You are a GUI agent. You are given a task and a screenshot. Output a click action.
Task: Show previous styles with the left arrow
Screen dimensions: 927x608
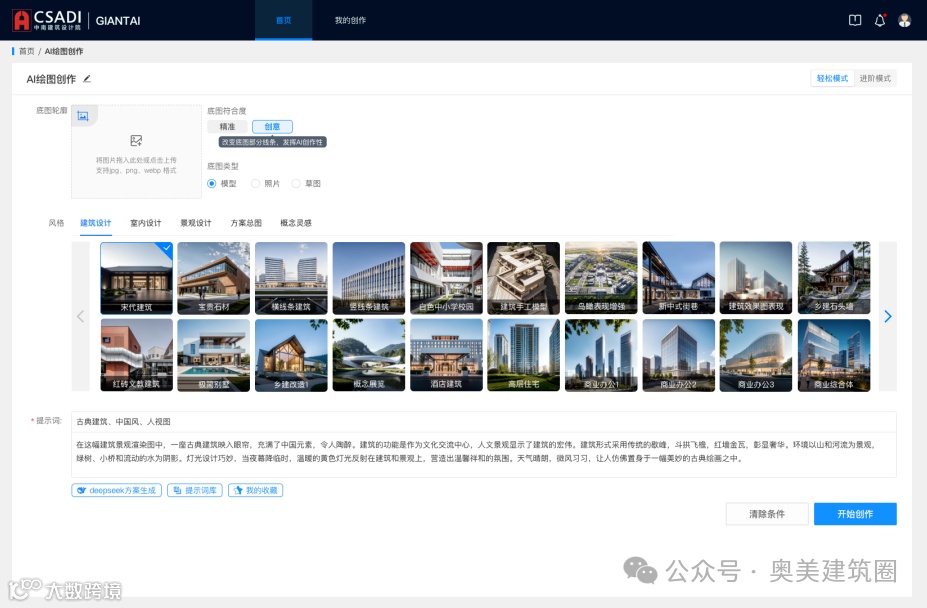pos(80,316)
